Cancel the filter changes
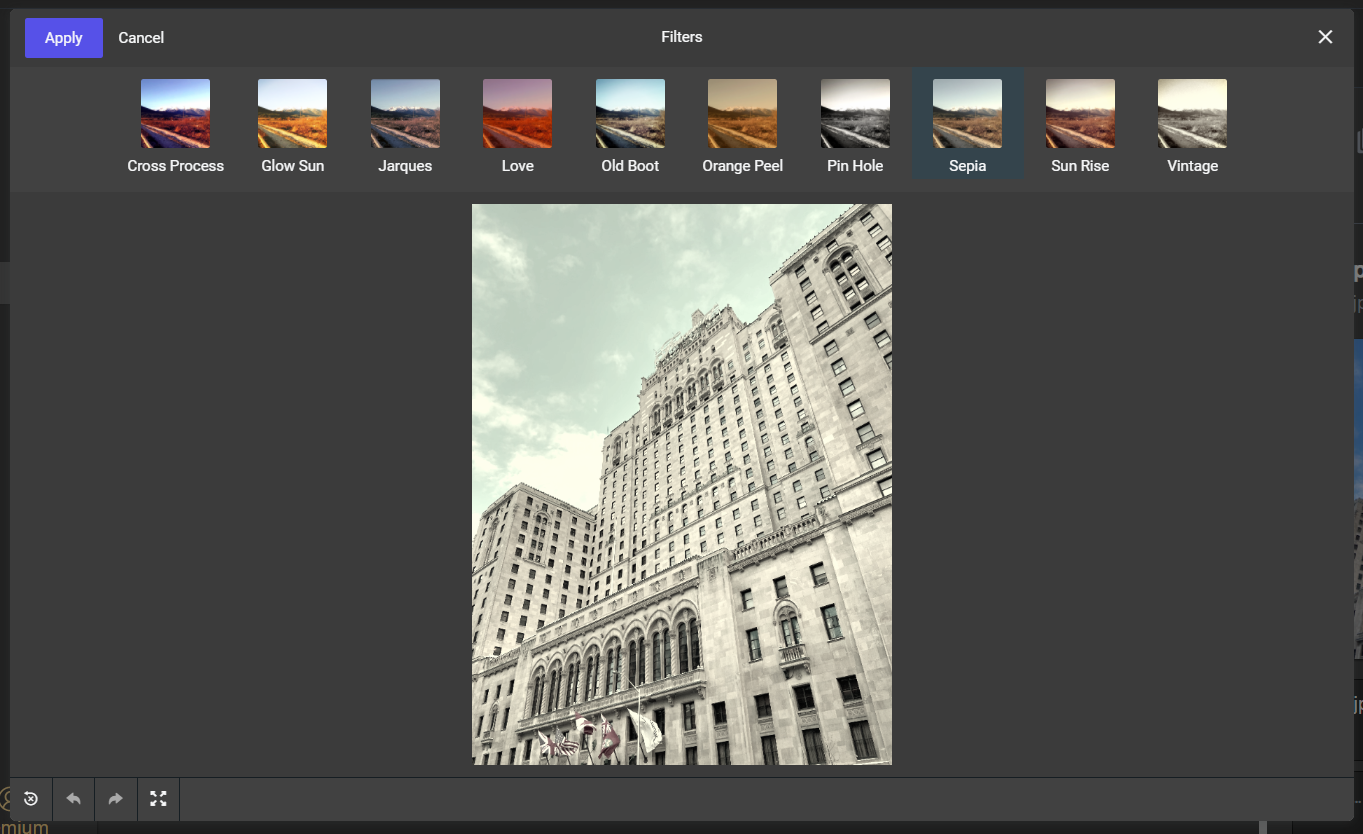1363x834 pixels. 141,38
